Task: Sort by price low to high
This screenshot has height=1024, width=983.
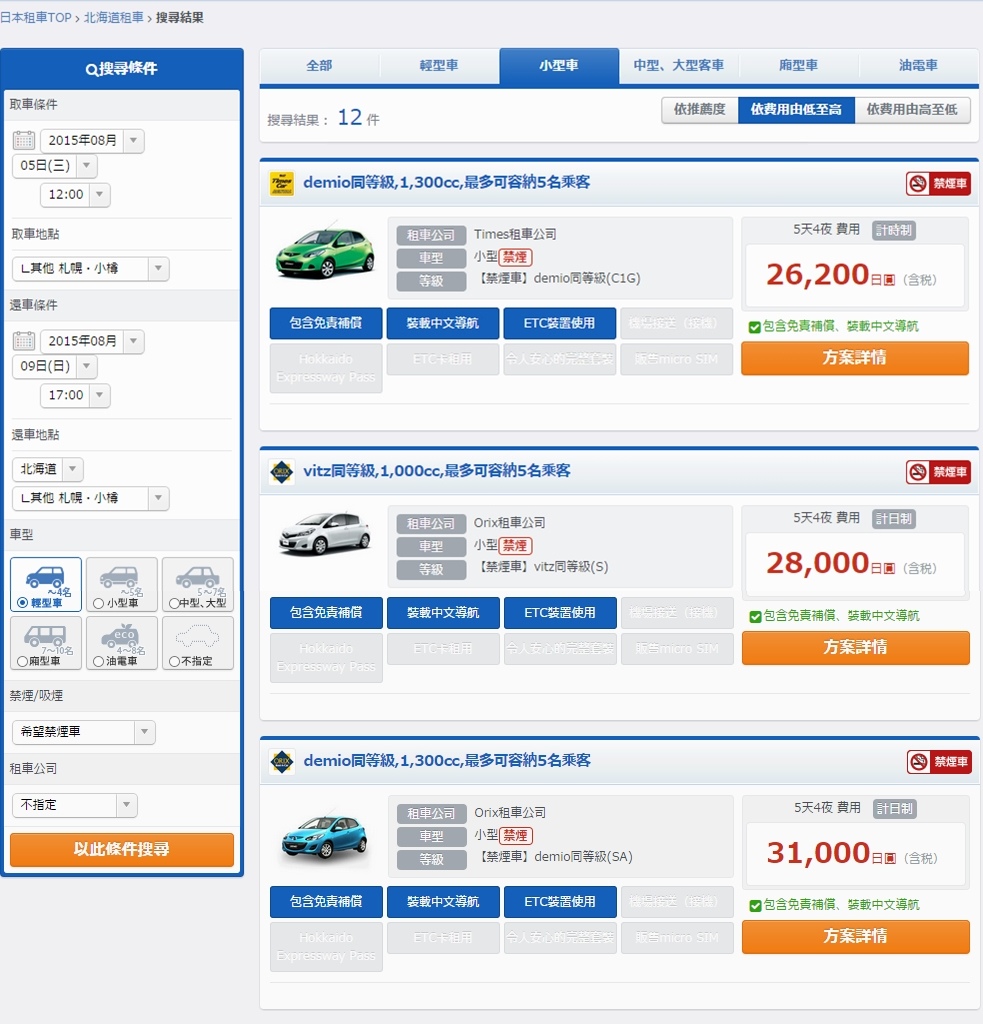Action: click(796, 110)
